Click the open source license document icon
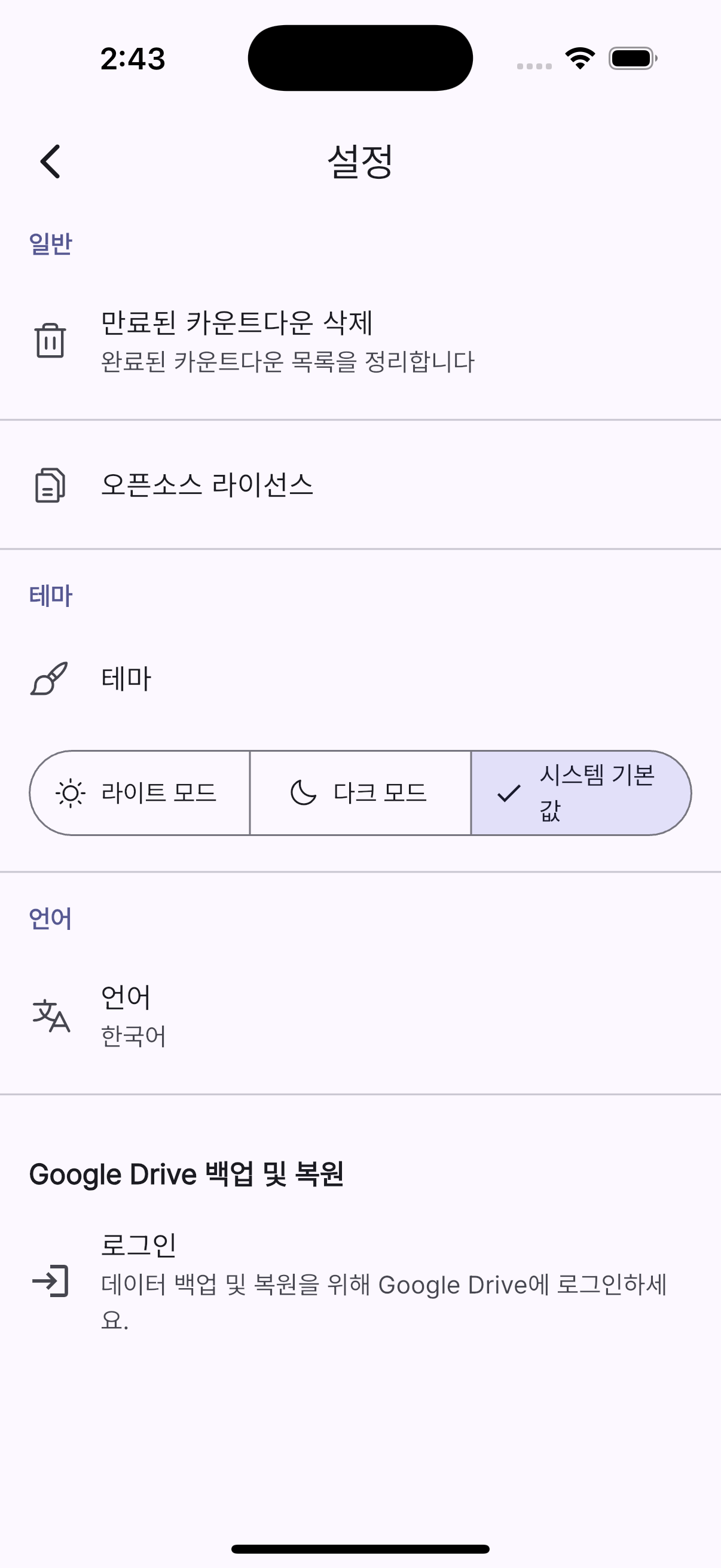 50,485
